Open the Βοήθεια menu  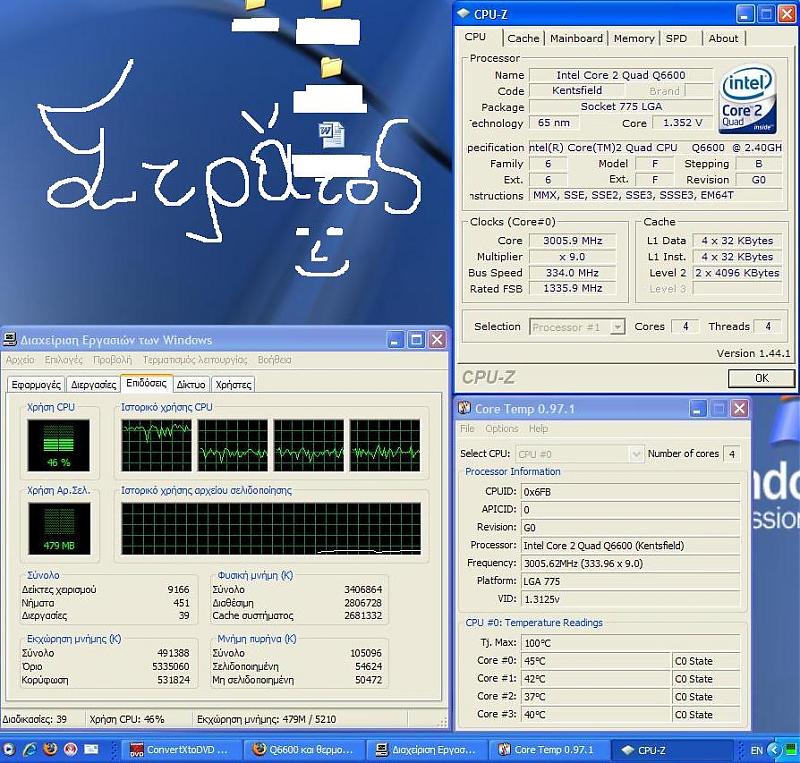(x=274, y=360)
